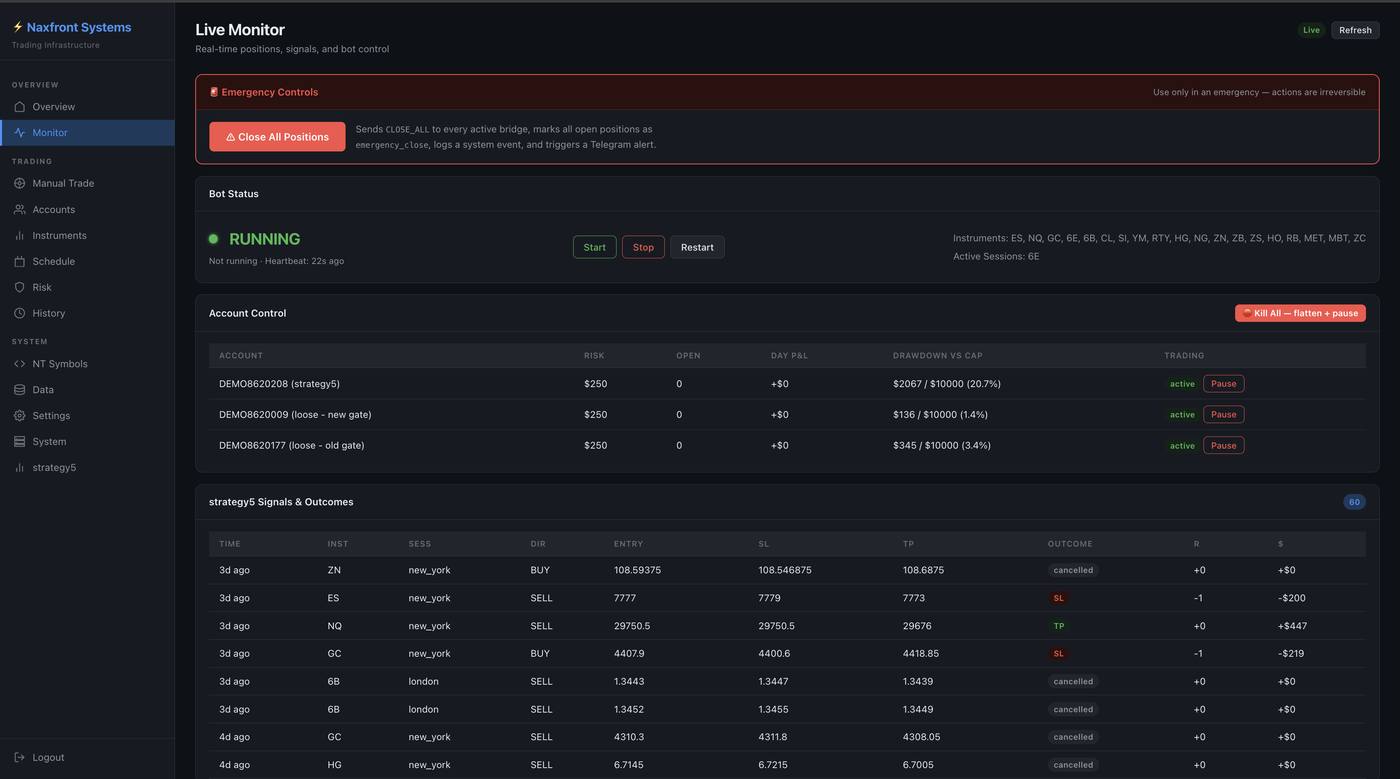1400x779 pixels.
Task: Click the Manual Trade icon
Action: click(19, 184)
